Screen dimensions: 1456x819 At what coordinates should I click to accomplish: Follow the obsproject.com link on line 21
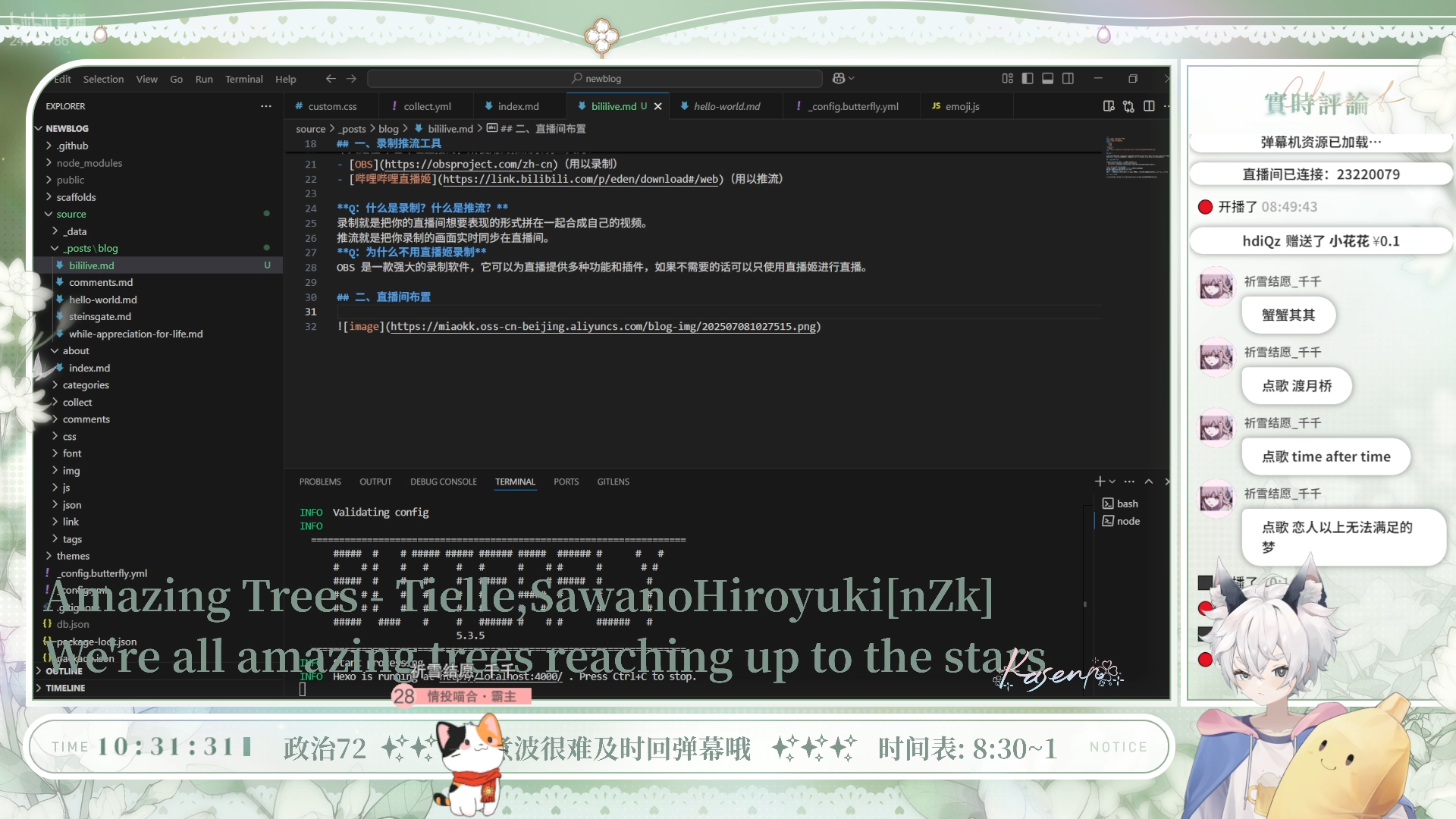coord(468,164)
